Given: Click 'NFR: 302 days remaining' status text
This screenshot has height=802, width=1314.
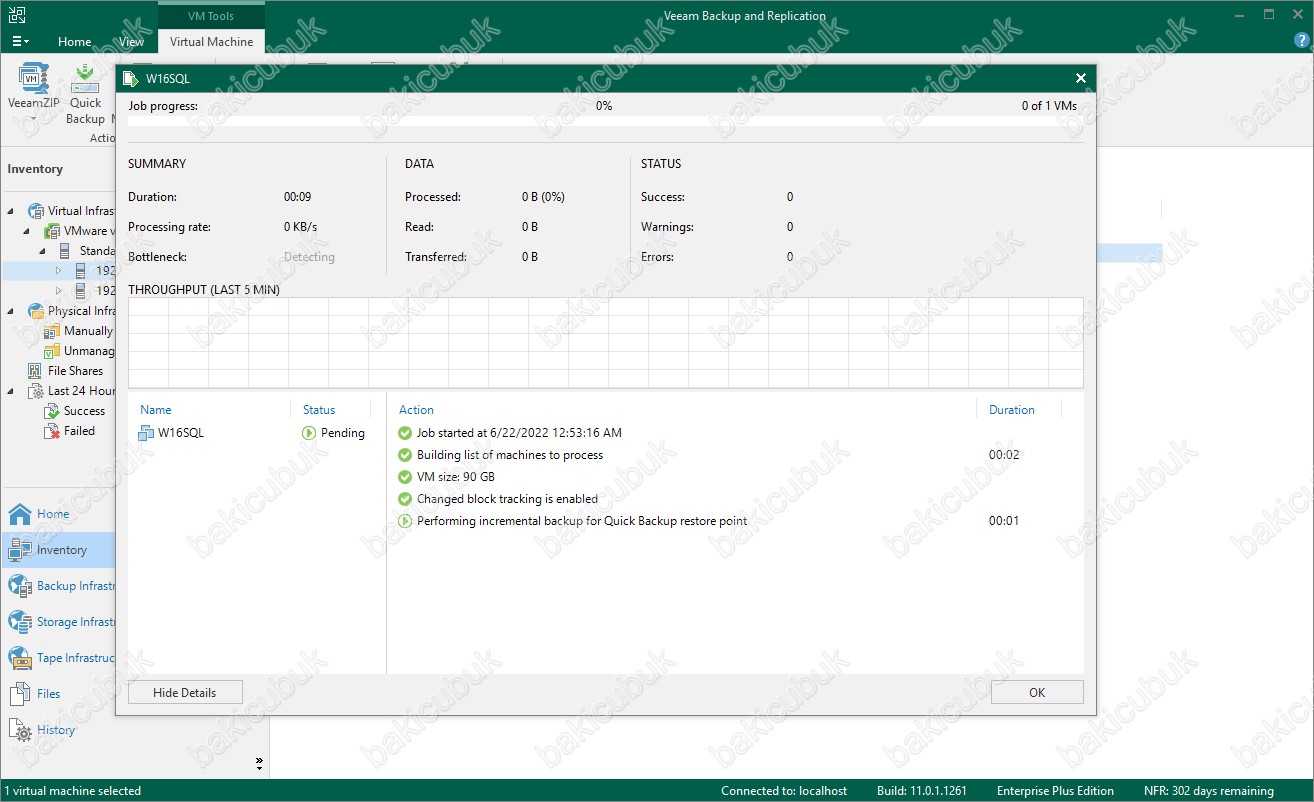Looking at the screenshot, I should pos(1209,791).
